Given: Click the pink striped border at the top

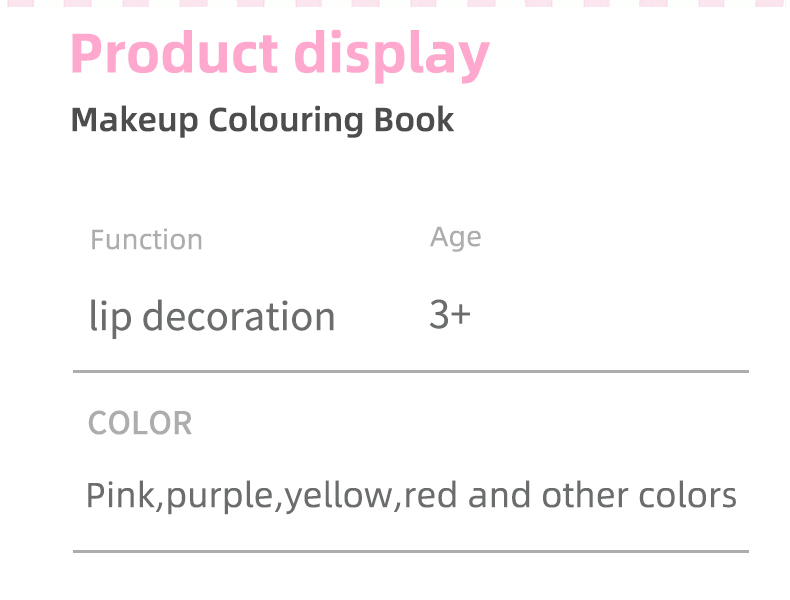Looking at the screenshot, I should pyautogui.click(x=395, y=3).
